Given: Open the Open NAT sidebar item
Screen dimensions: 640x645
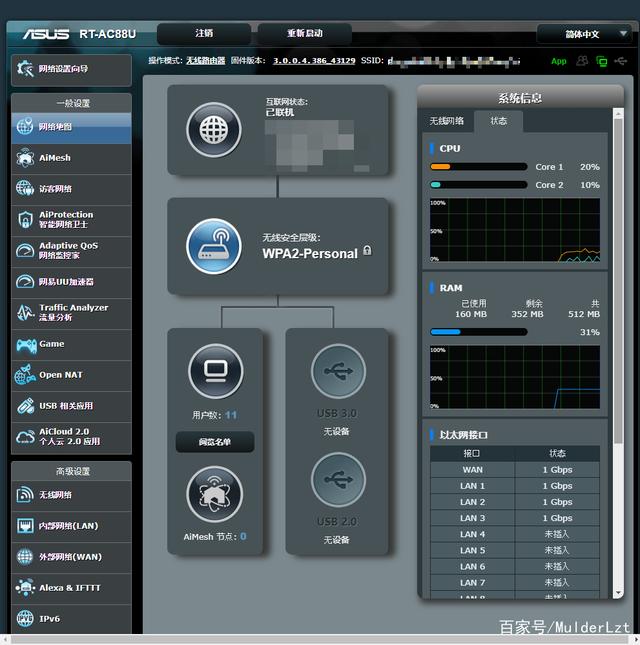Looking at the screenshot, I should [x=72, y=375].
